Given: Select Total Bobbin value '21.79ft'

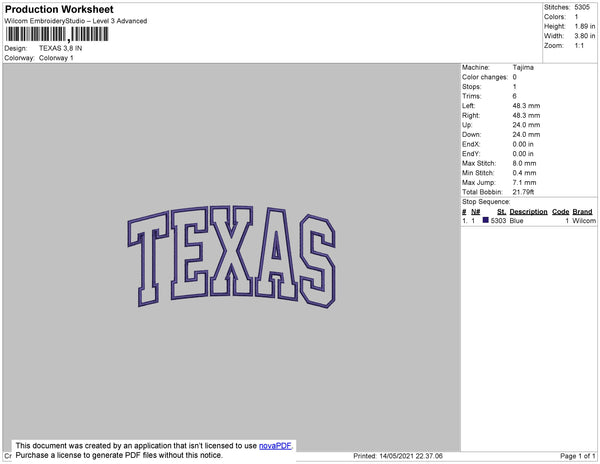Looking at the screenshot, I should coord(523,192).
